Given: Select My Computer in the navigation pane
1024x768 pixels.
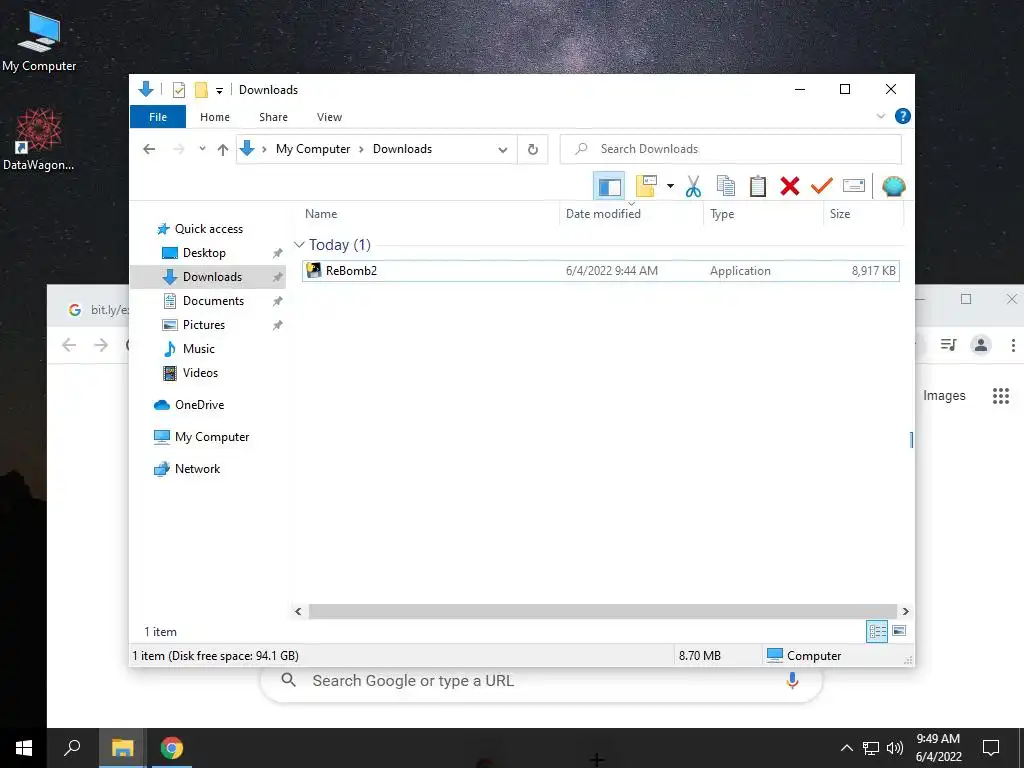Looking at the screenshot, I should click(212, 437).
